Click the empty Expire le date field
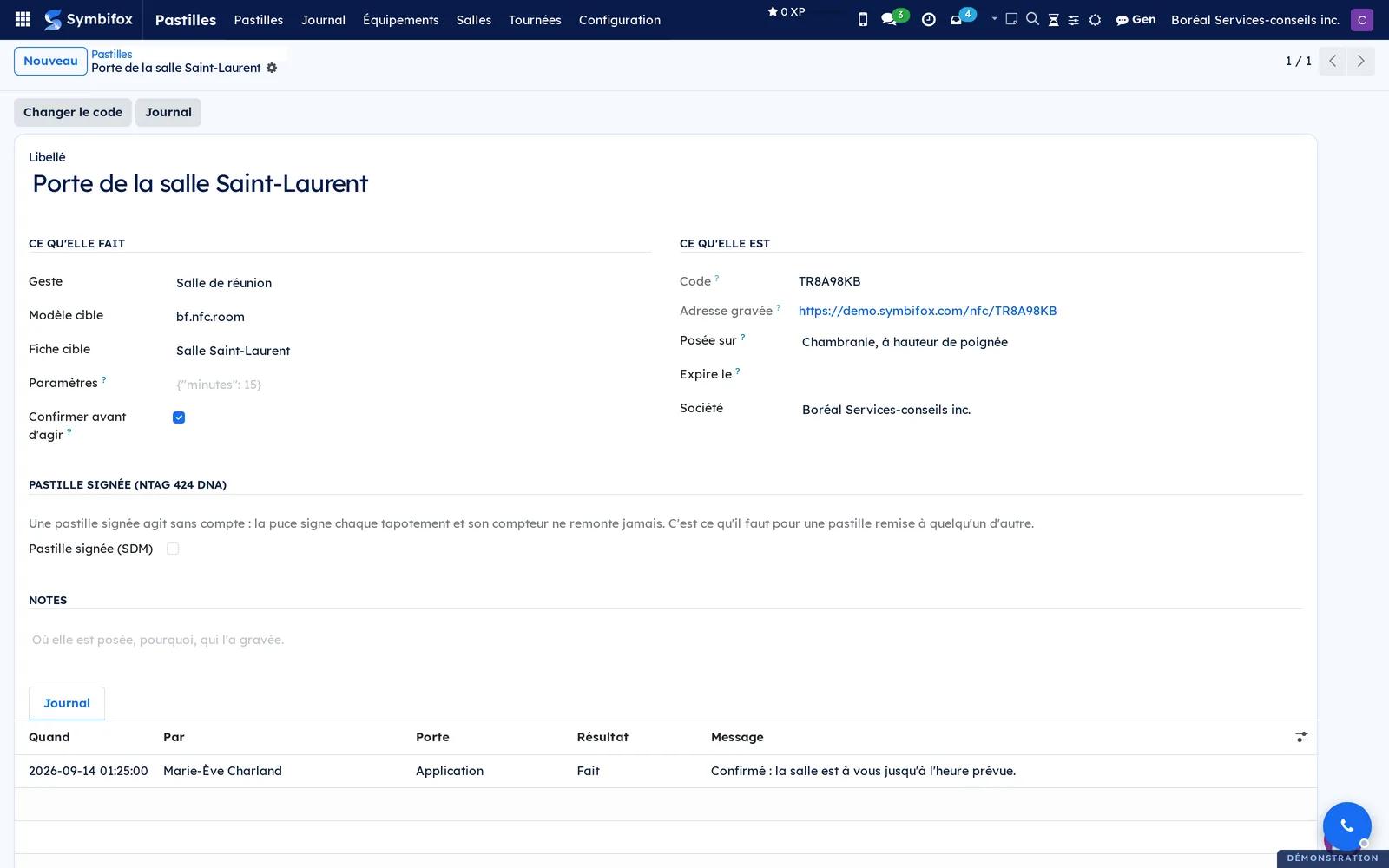1389x868 pixels. 1050,376
